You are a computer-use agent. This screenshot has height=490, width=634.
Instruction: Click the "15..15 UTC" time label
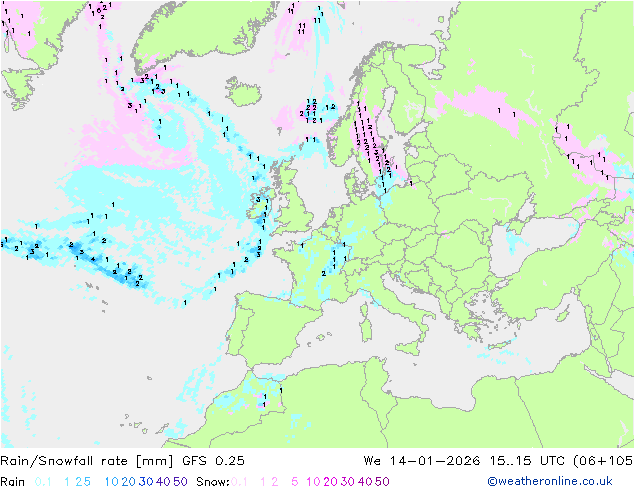[527, 461]
